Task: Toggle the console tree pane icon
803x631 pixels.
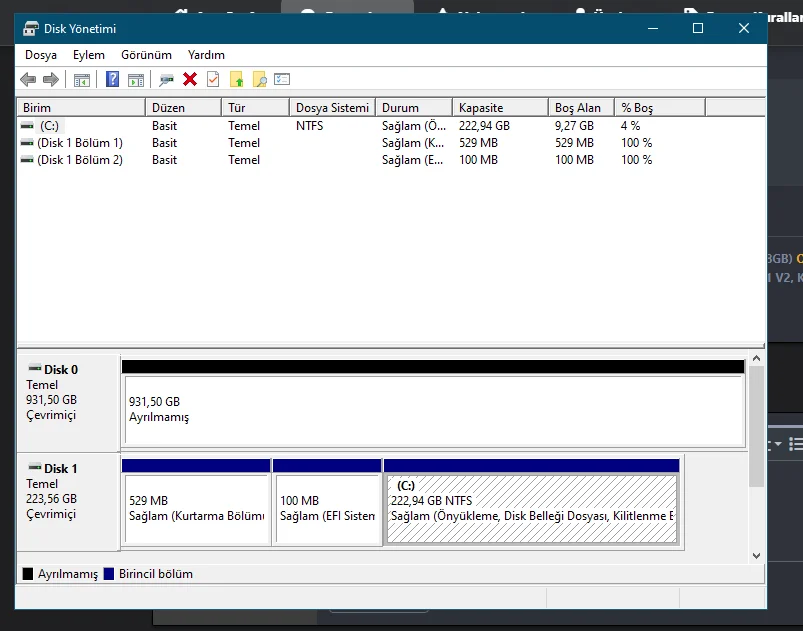Action: click(x=82, y=80)
